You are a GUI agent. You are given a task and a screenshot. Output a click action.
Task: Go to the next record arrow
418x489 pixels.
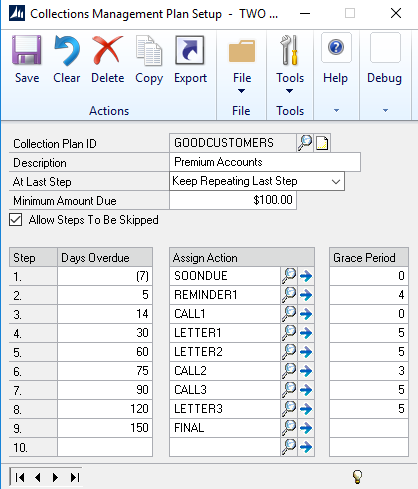55,478
